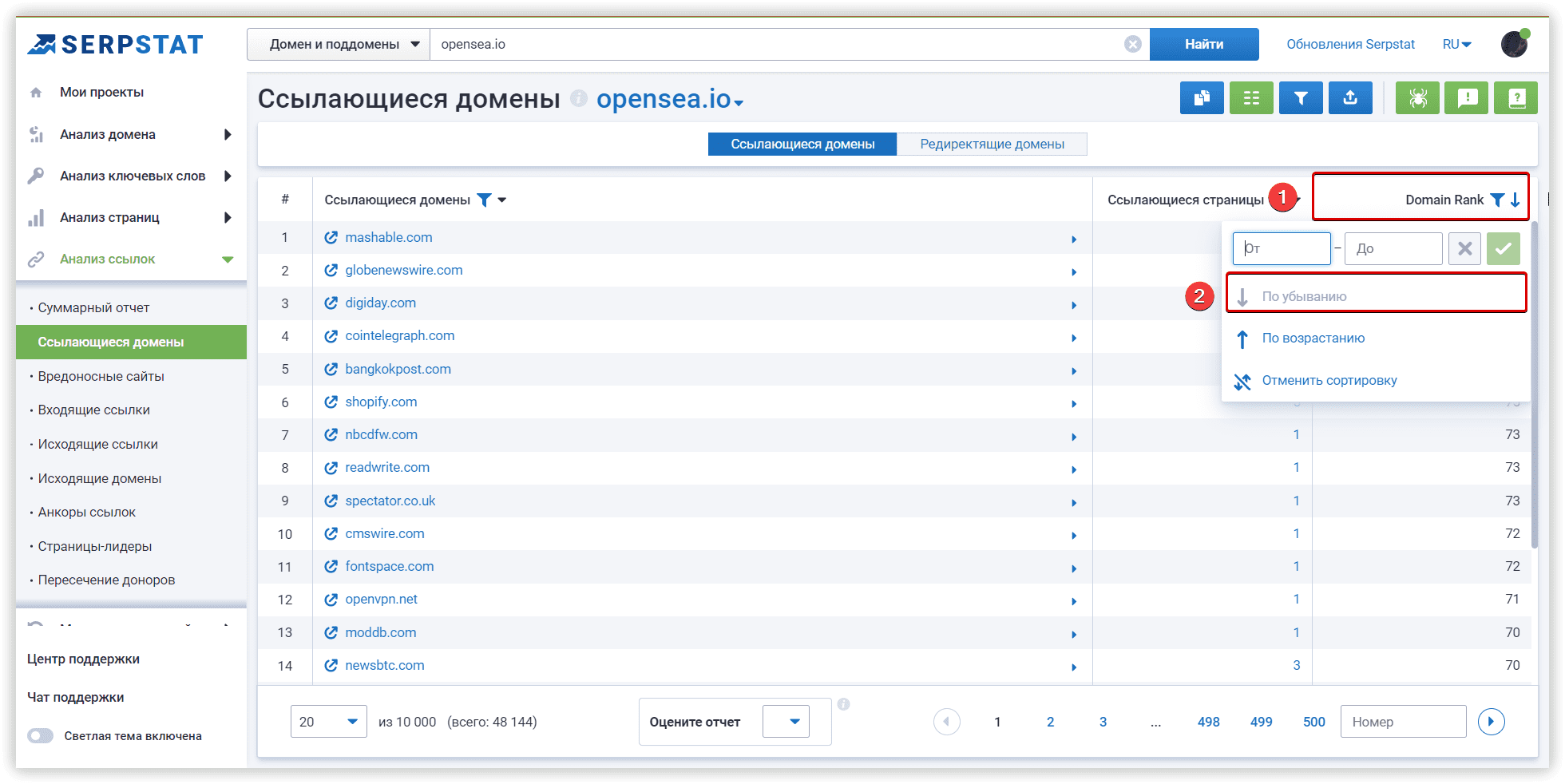Open Чат поддержки link

click(x=76, y=697)
